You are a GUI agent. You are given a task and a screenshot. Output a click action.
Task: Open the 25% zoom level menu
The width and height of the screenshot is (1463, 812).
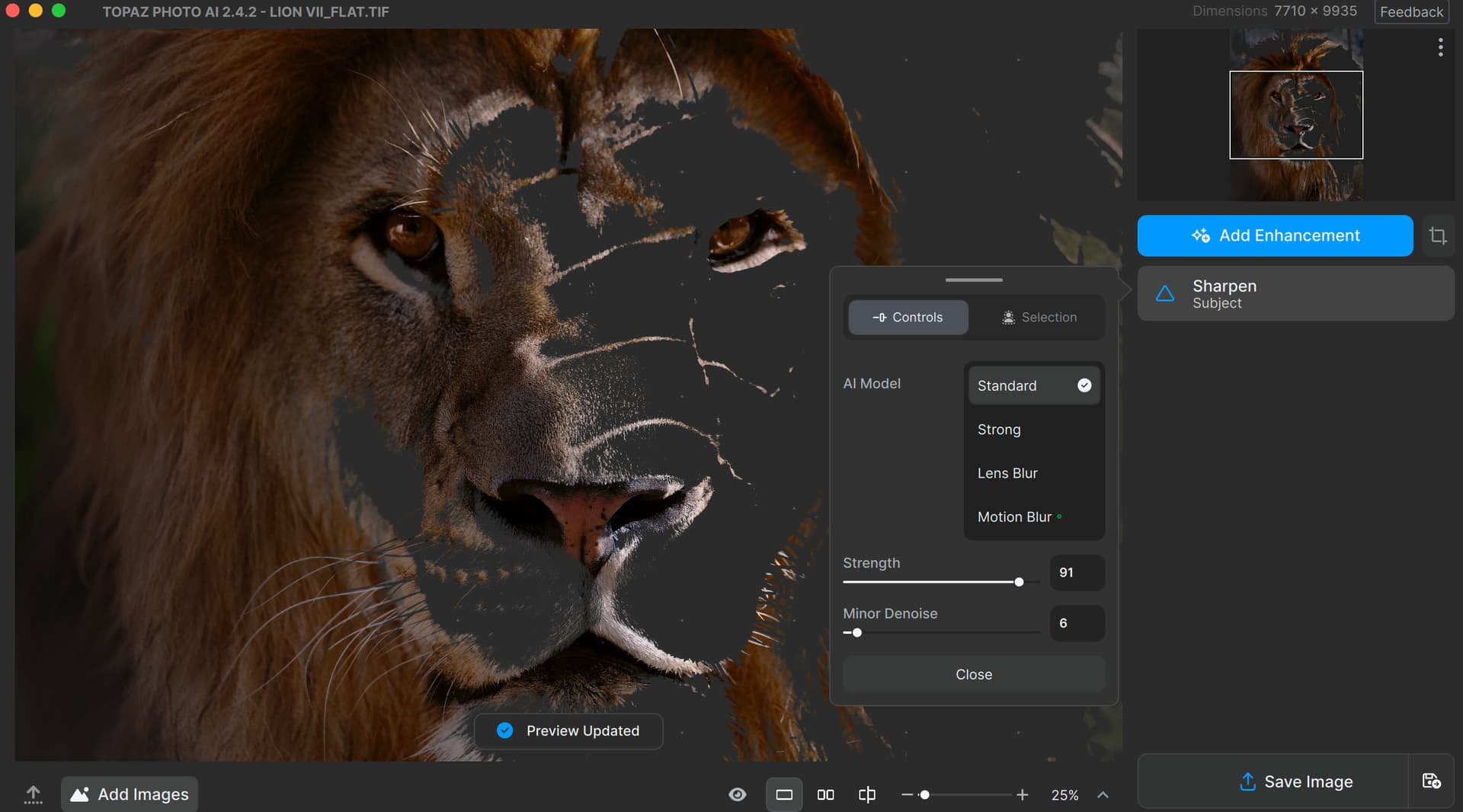(x=1064, y=794)
